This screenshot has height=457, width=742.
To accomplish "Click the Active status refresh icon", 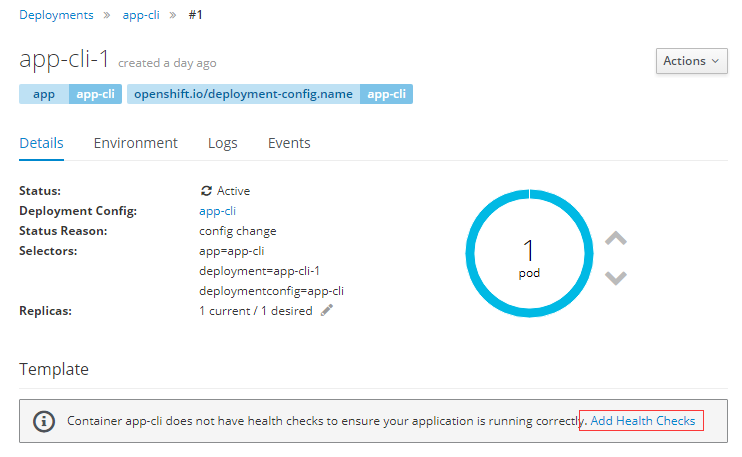I will [206, 191].
